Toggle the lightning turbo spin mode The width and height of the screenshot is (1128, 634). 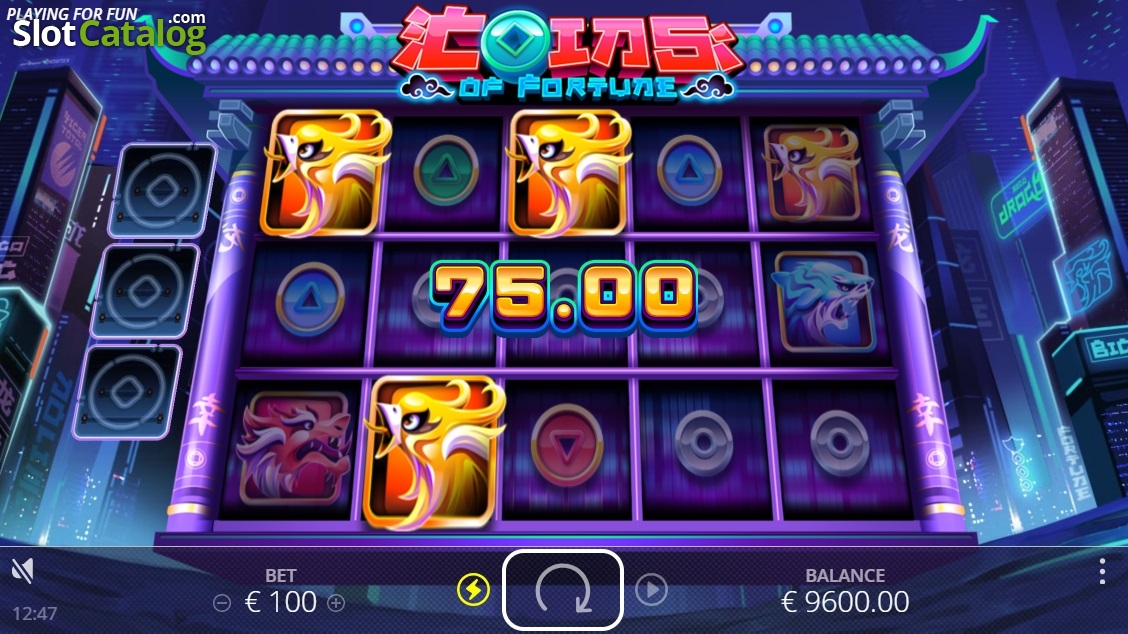tap(473, 590)
